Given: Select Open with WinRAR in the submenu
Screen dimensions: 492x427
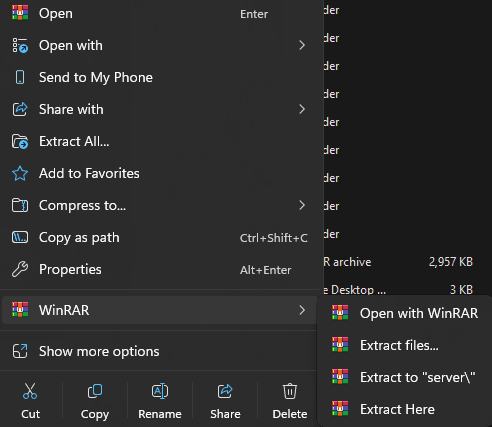Looking at the screenshot, I should [x=405, y=313].
